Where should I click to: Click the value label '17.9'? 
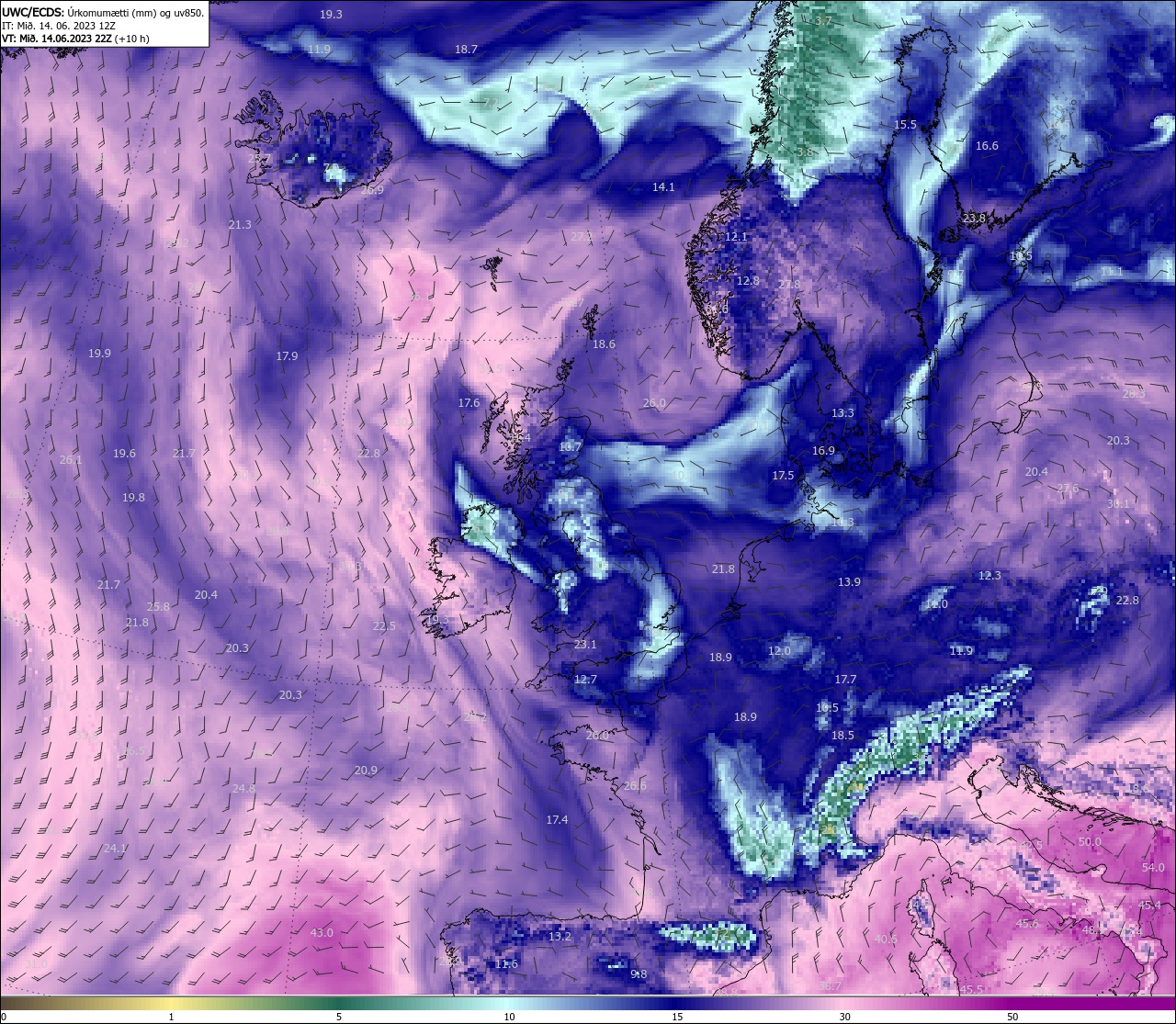click(287, 356)
